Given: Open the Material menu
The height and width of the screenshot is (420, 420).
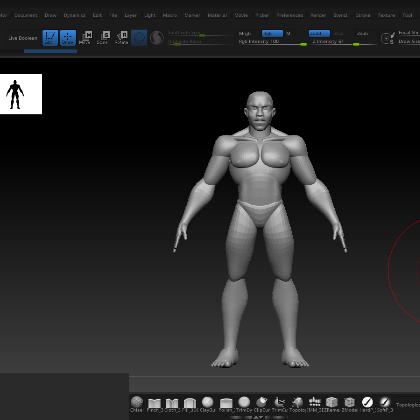Looking at the screenshot, I should pyautogui.click(x=217, y=15).
